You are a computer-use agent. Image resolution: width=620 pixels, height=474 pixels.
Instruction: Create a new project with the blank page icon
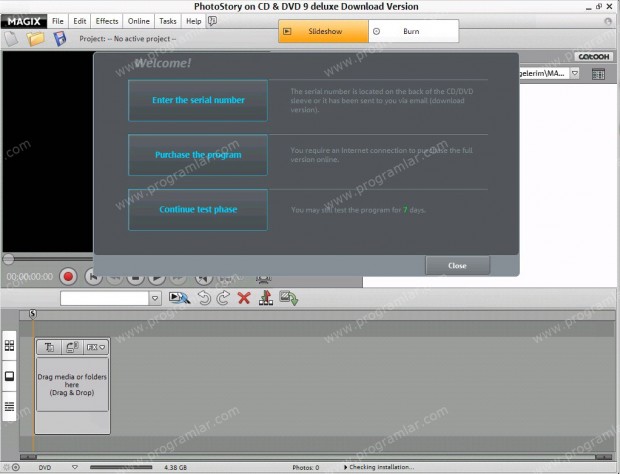click(x=11, y=39)
